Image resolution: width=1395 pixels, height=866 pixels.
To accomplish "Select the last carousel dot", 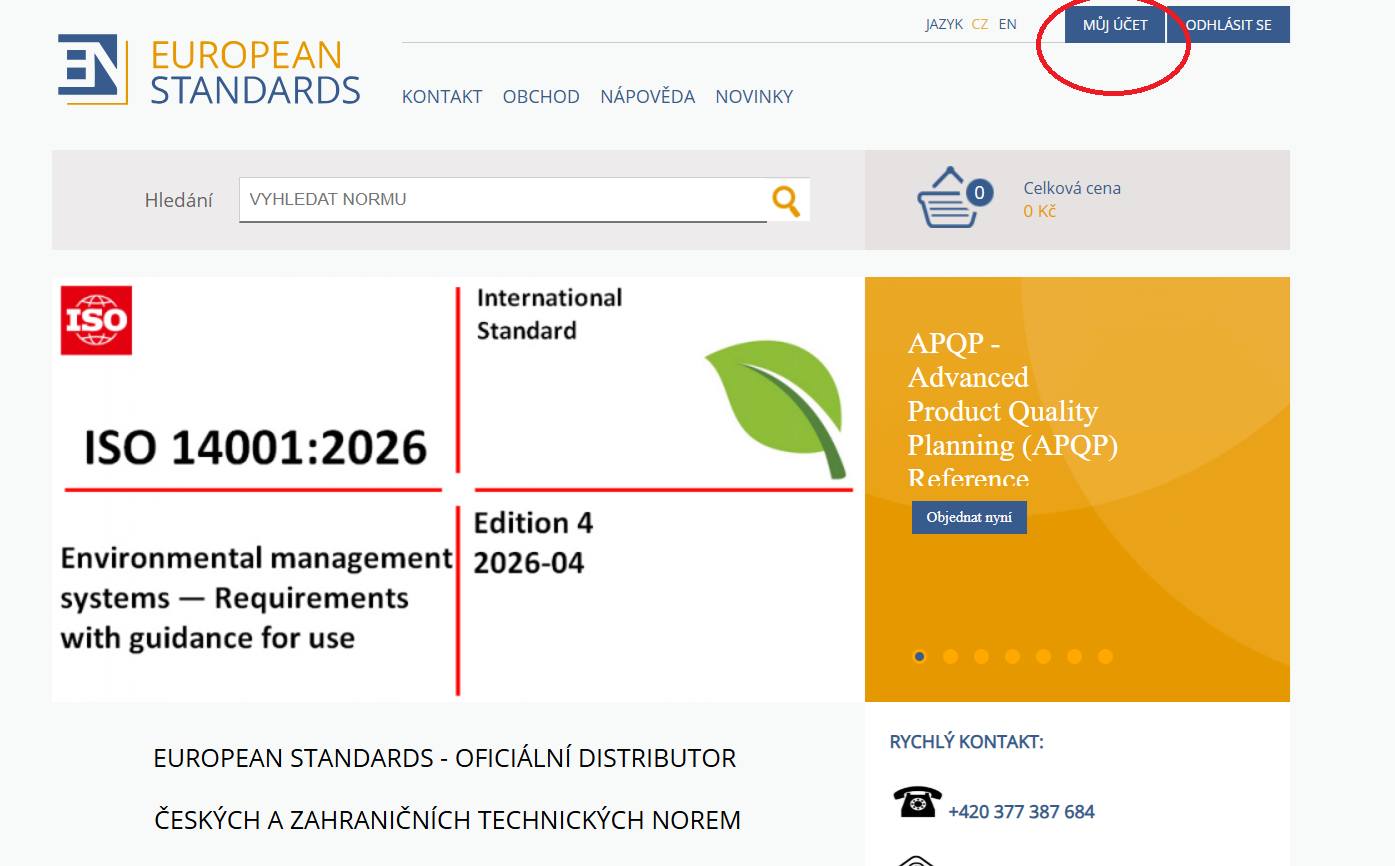I will (x=1105, y=657).
